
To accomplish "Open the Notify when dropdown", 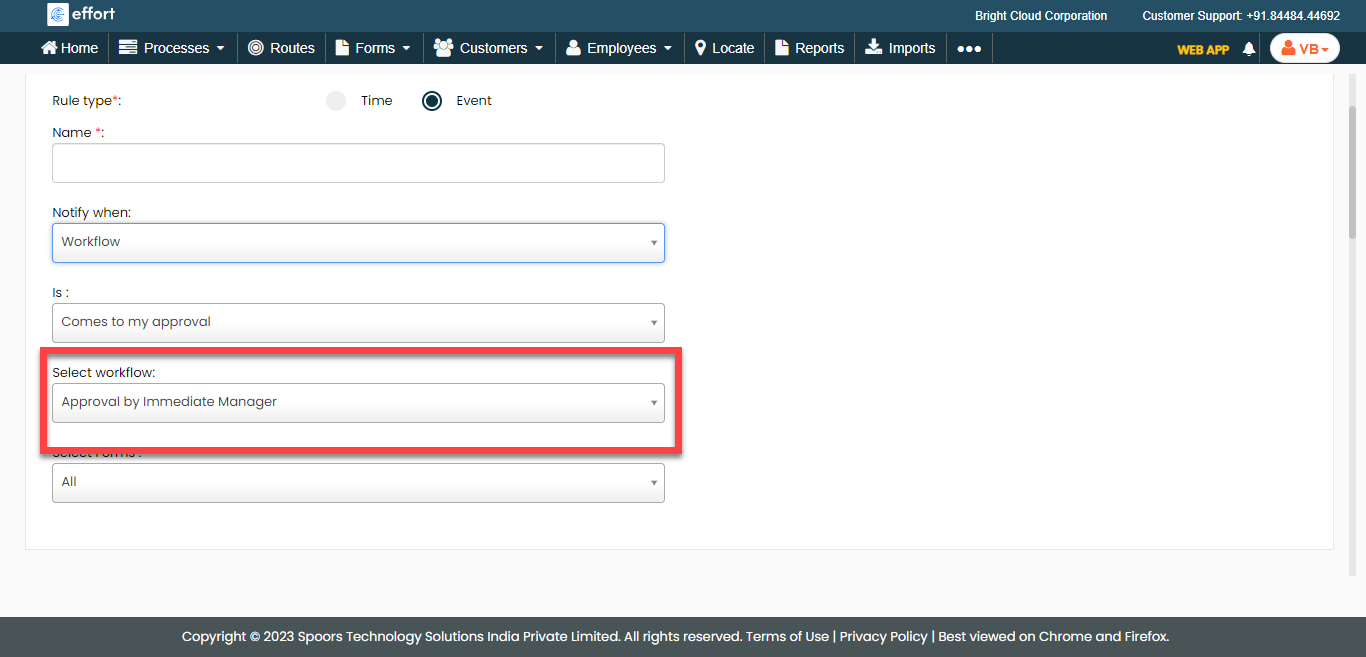I will point(358,242).
